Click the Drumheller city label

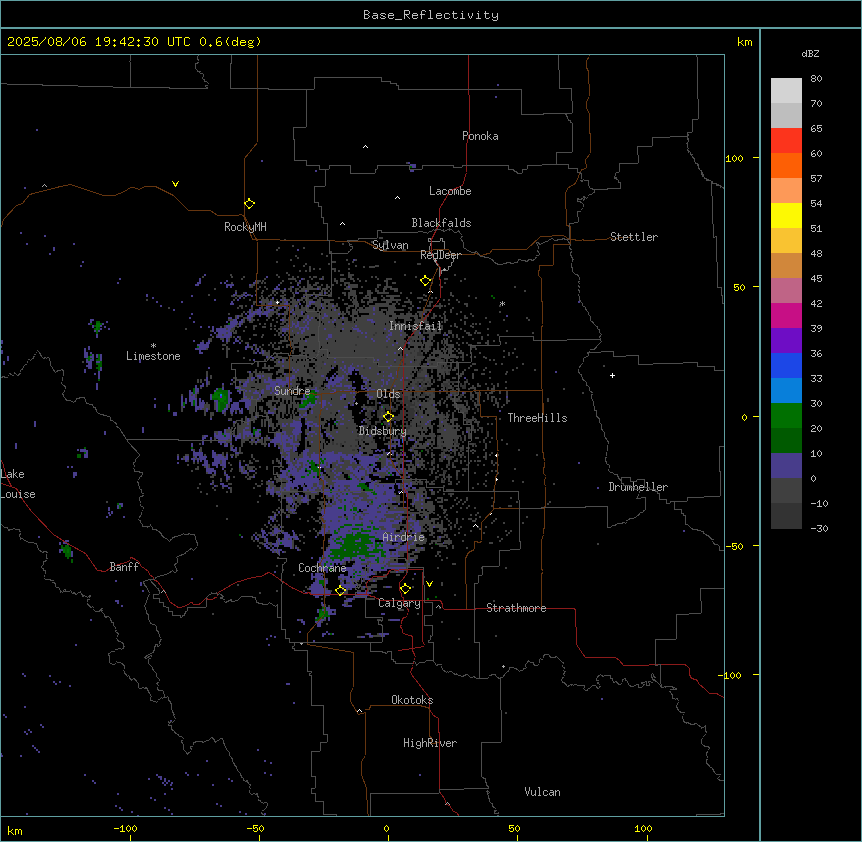(x=638, y=487)
